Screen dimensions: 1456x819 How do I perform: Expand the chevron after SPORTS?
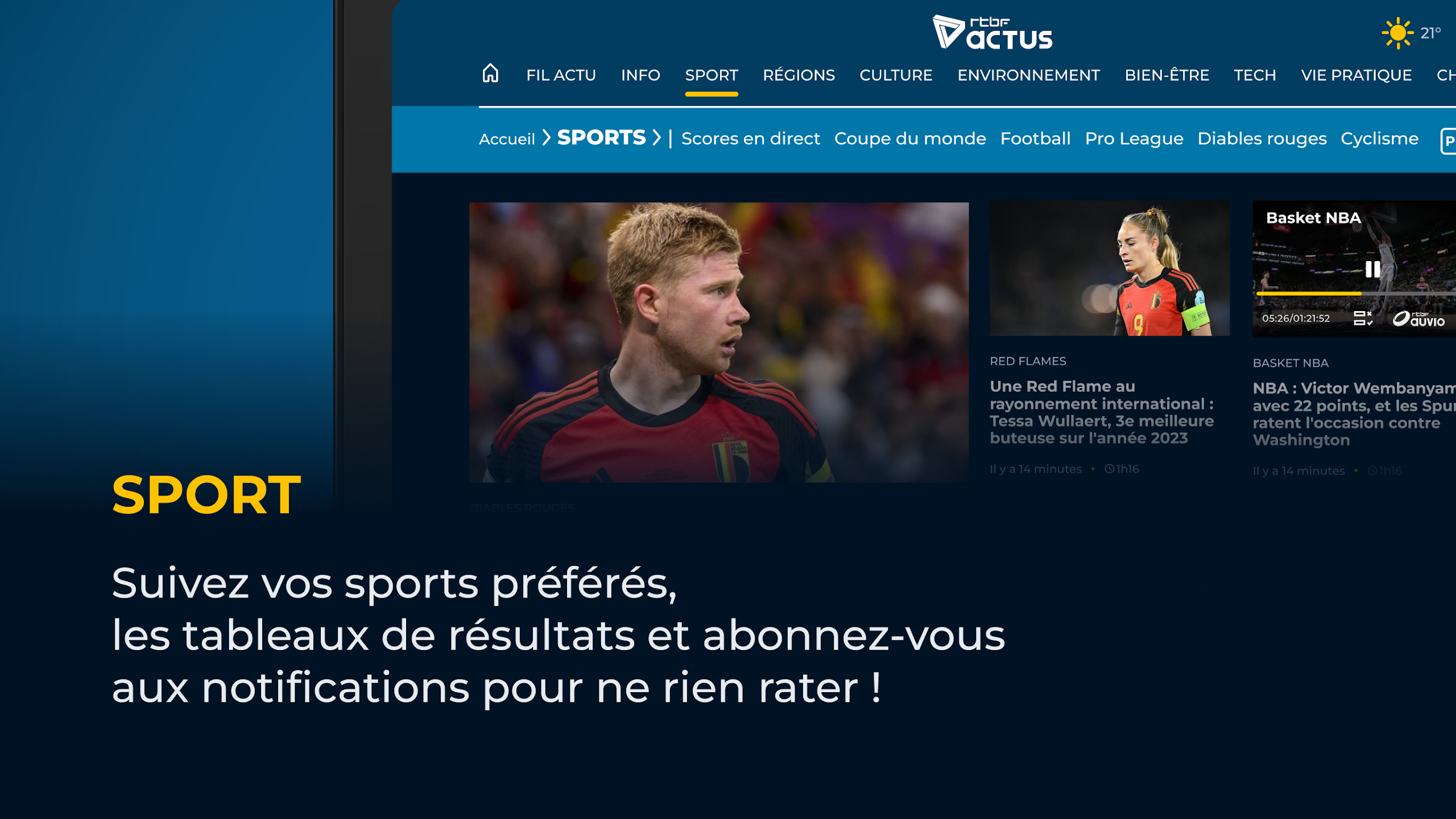(656, 137)
